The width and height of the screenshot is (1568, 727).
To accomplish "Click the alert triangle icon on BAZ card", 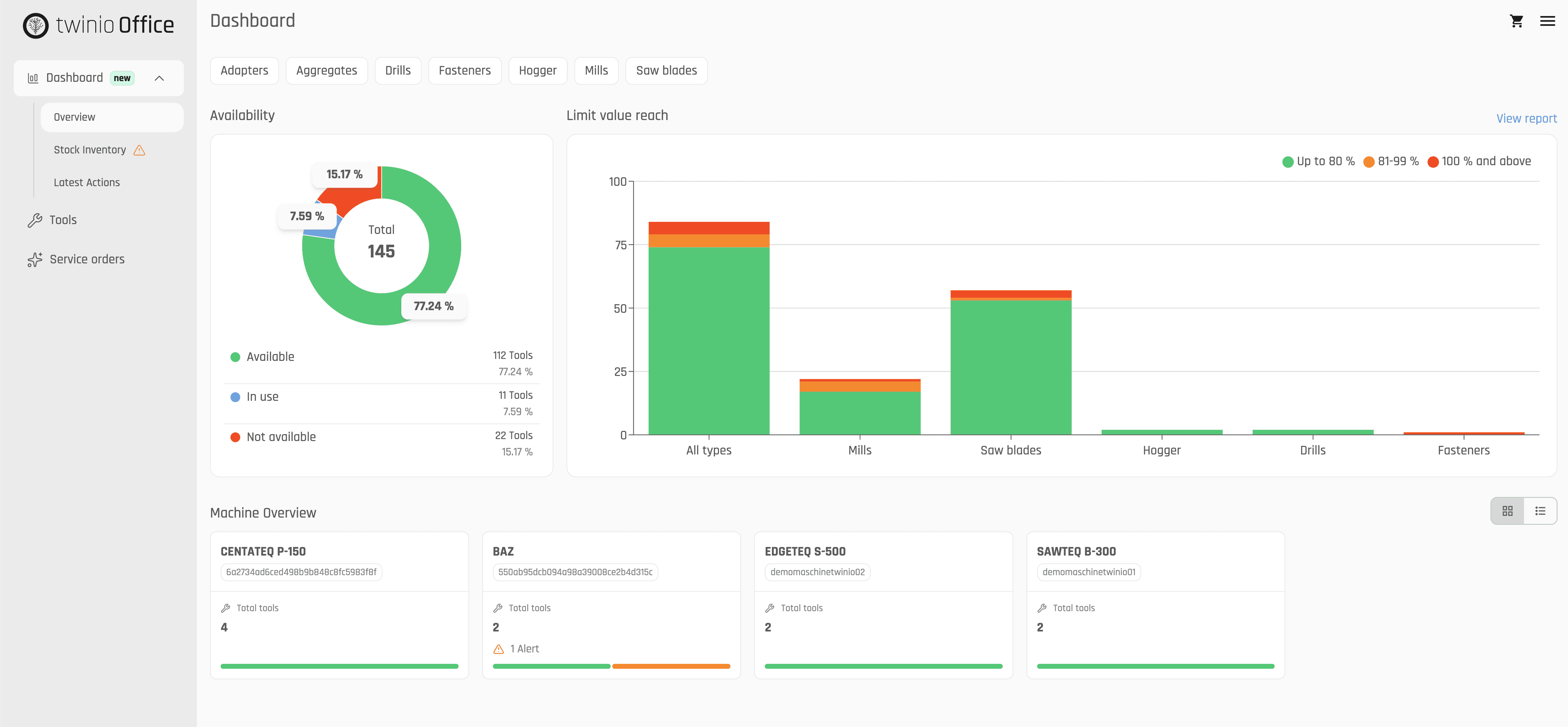I will [498, 649].
